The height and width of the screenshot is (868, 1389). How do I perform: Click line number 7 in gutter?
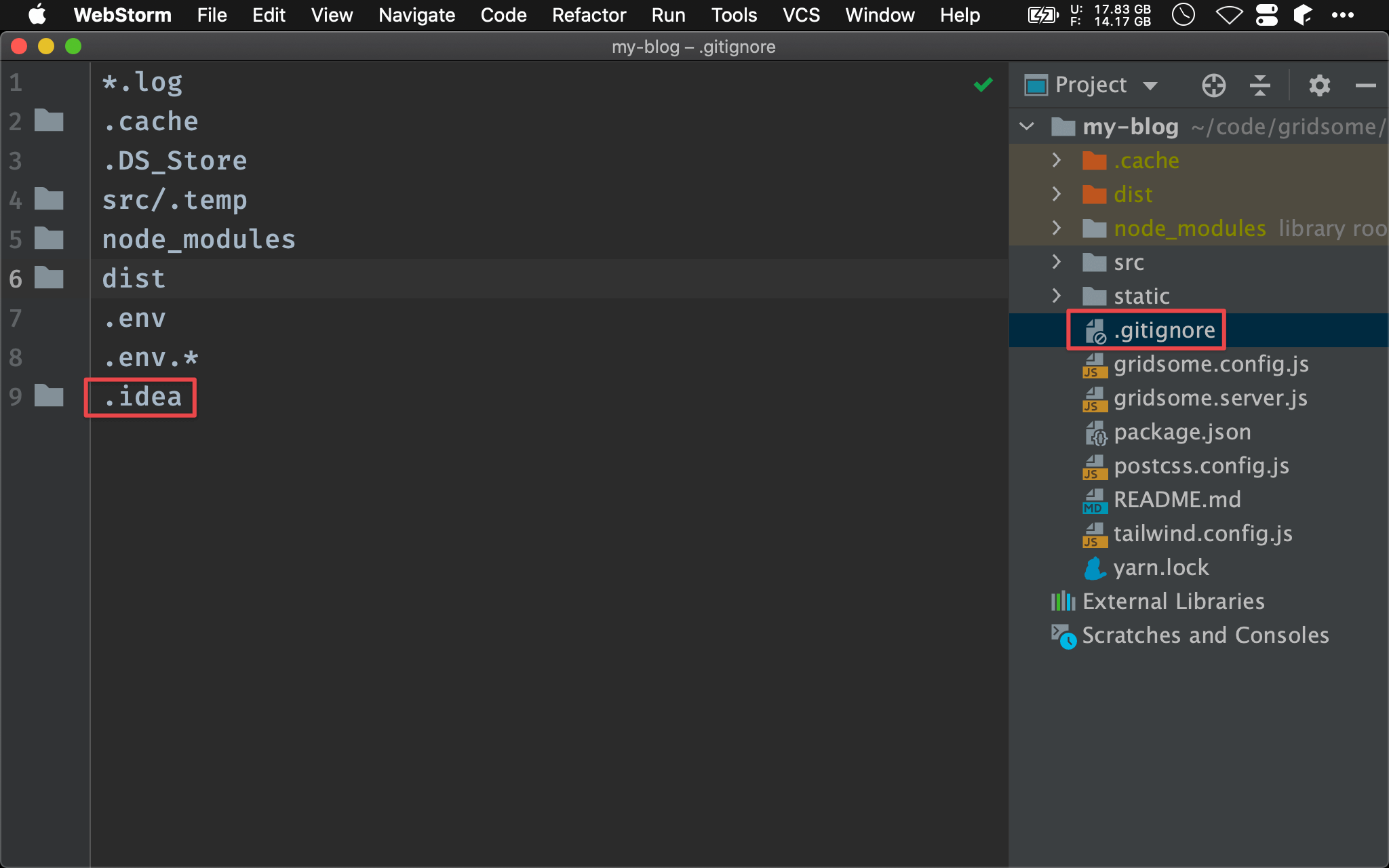(x=16, y=318)
